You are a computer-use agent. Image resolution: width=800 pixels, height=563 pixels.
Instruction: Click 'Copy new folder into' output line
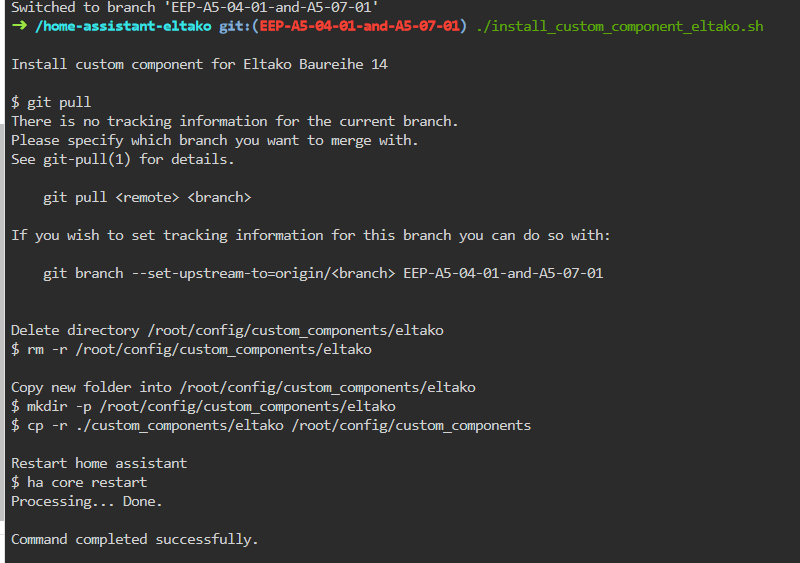point(243,387)
